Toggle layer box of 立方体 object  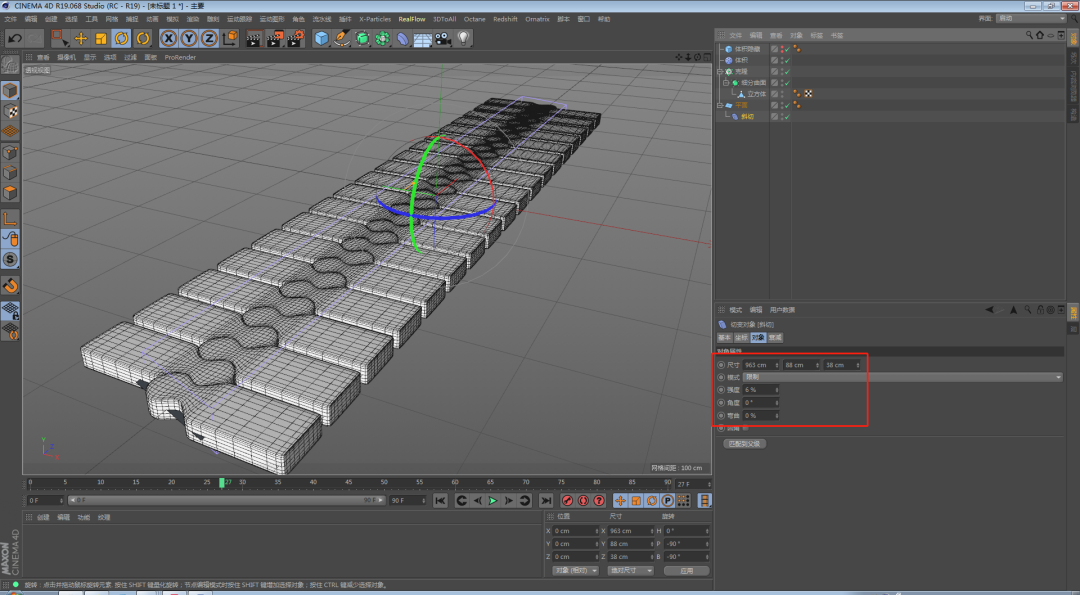click(775, 94)
